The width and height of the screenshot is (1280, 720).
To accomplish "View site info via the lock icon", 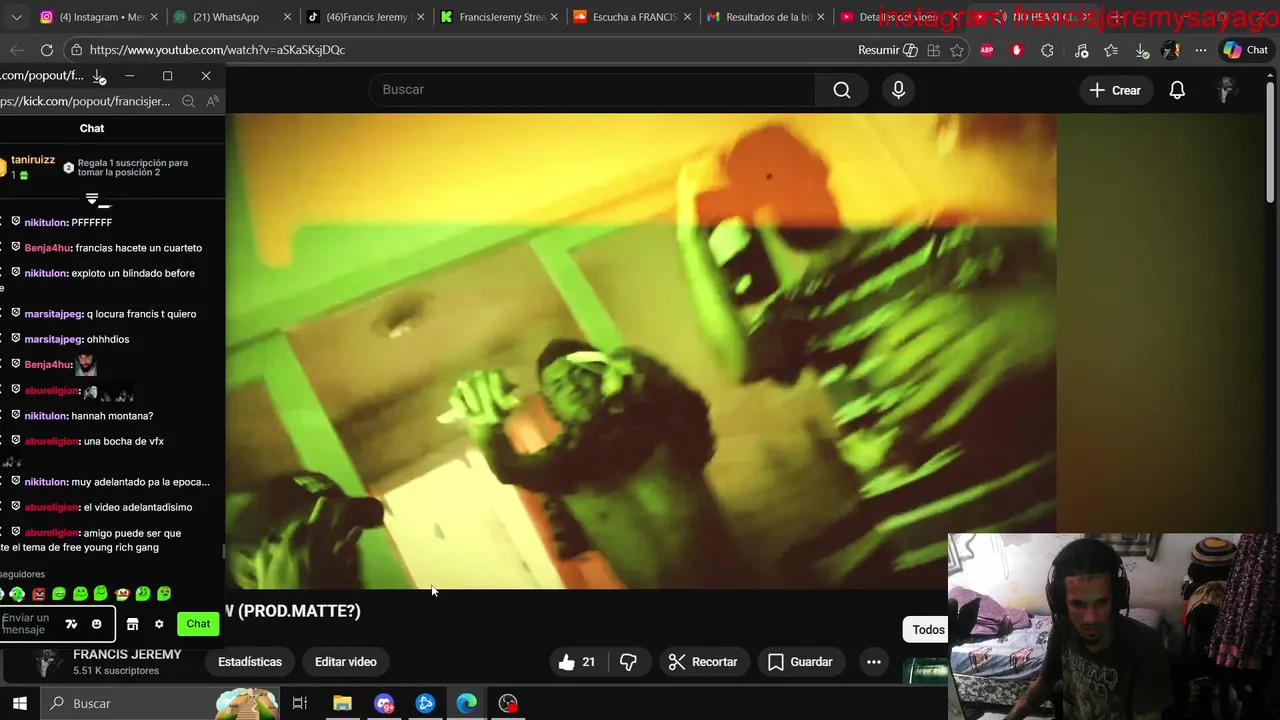I will coord(76,50).
